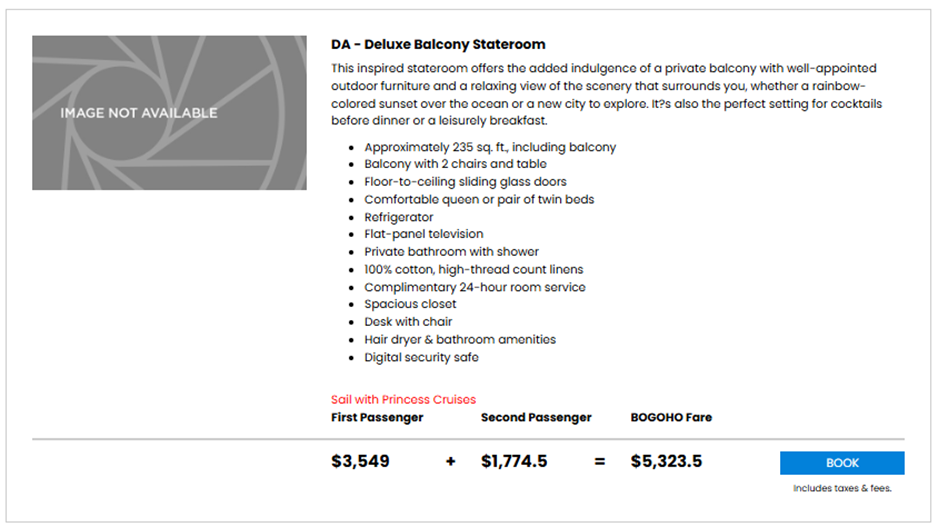Click the BOGOHO Fare total $5,323.5
Viewport: 938px width, 527px height.
(666, 462)
